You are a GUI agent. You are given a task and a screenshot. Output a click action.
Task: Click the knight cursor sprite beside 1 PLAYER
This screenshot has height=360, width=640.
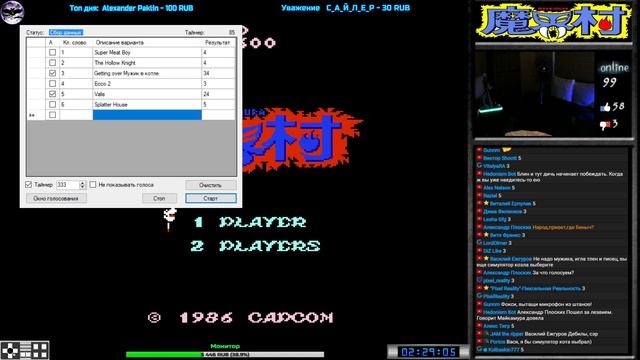tap(169, 220)
